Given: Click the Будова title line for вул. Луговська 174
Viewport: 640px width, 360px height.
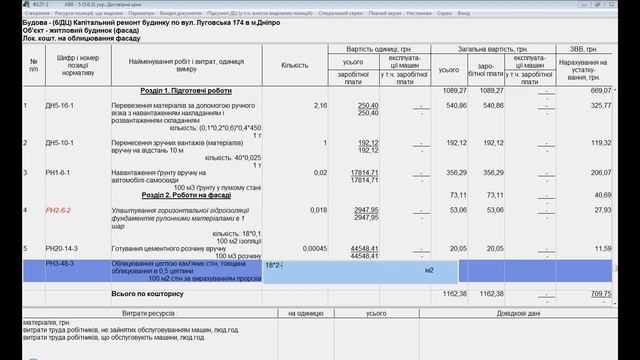Looking at the screenshot, I should coord(151,23).
